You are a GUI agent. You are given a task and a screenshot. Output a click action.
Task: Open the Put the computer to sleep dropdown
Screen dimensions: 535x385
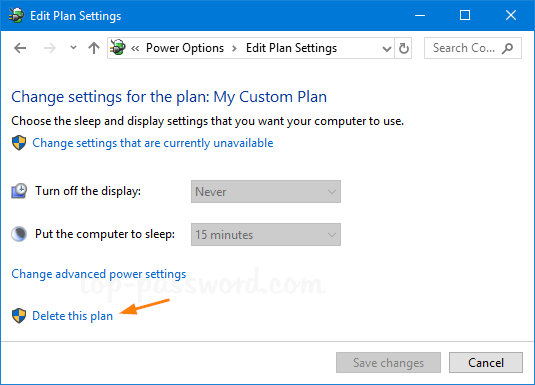tap(266, 234)
